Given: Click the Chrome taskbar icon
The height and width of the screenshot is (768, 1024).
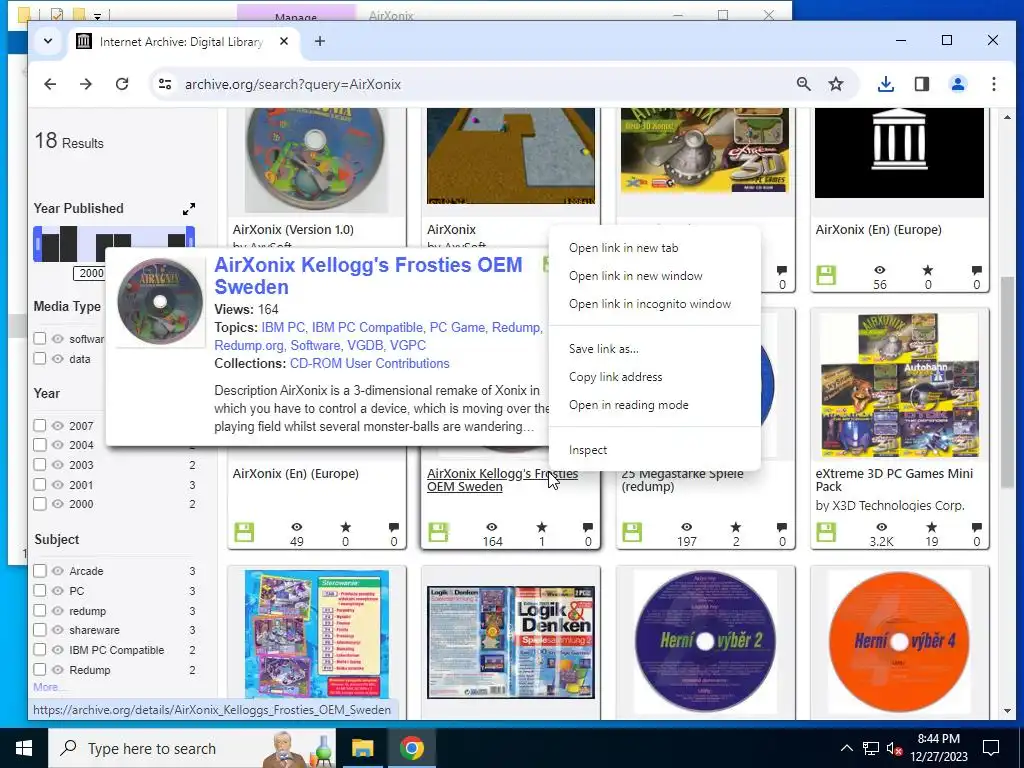Looking at the screenshot, I should click(x=412, y=748).
